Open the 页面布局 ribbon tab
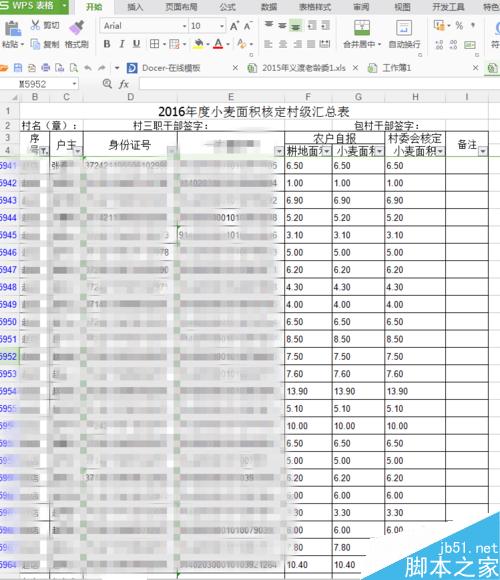 [x=181, y=7]
